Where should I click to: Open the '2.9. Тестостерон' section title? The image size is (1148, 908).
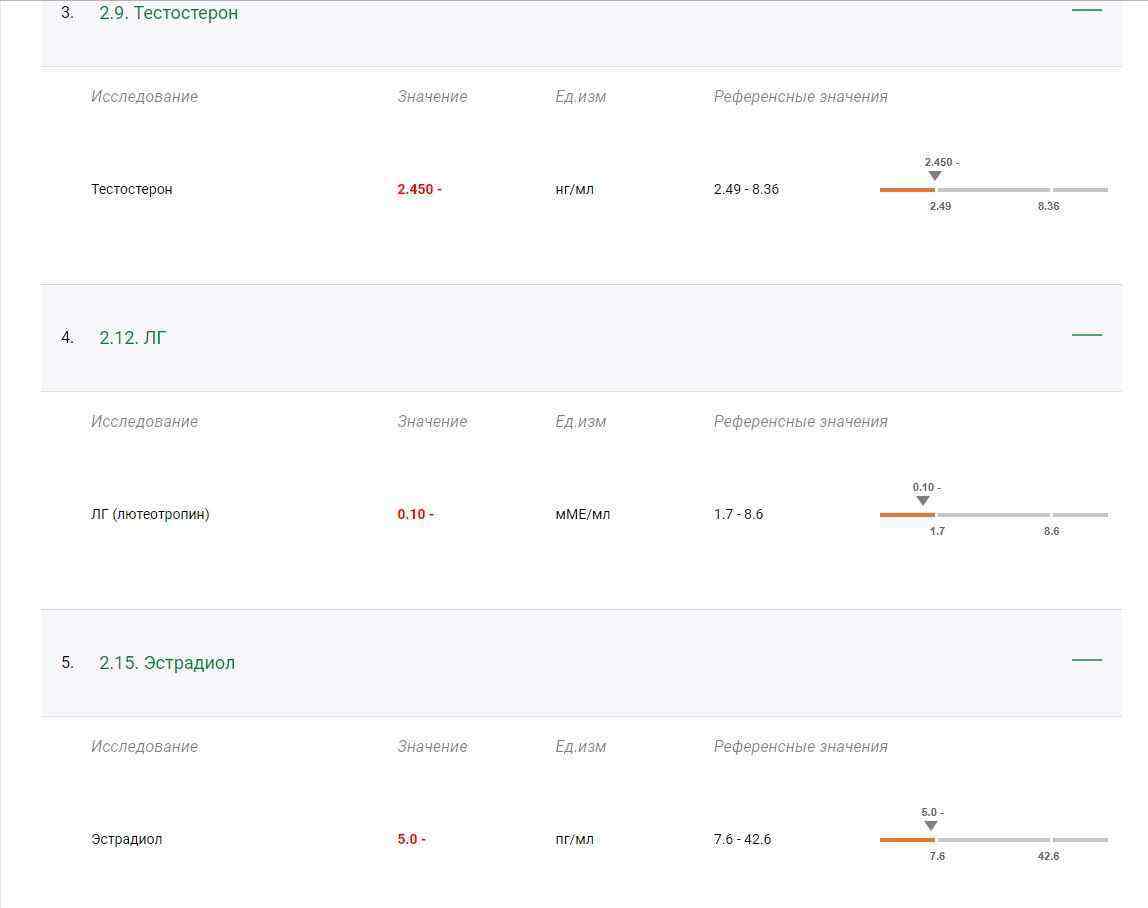tap(168, 13)
